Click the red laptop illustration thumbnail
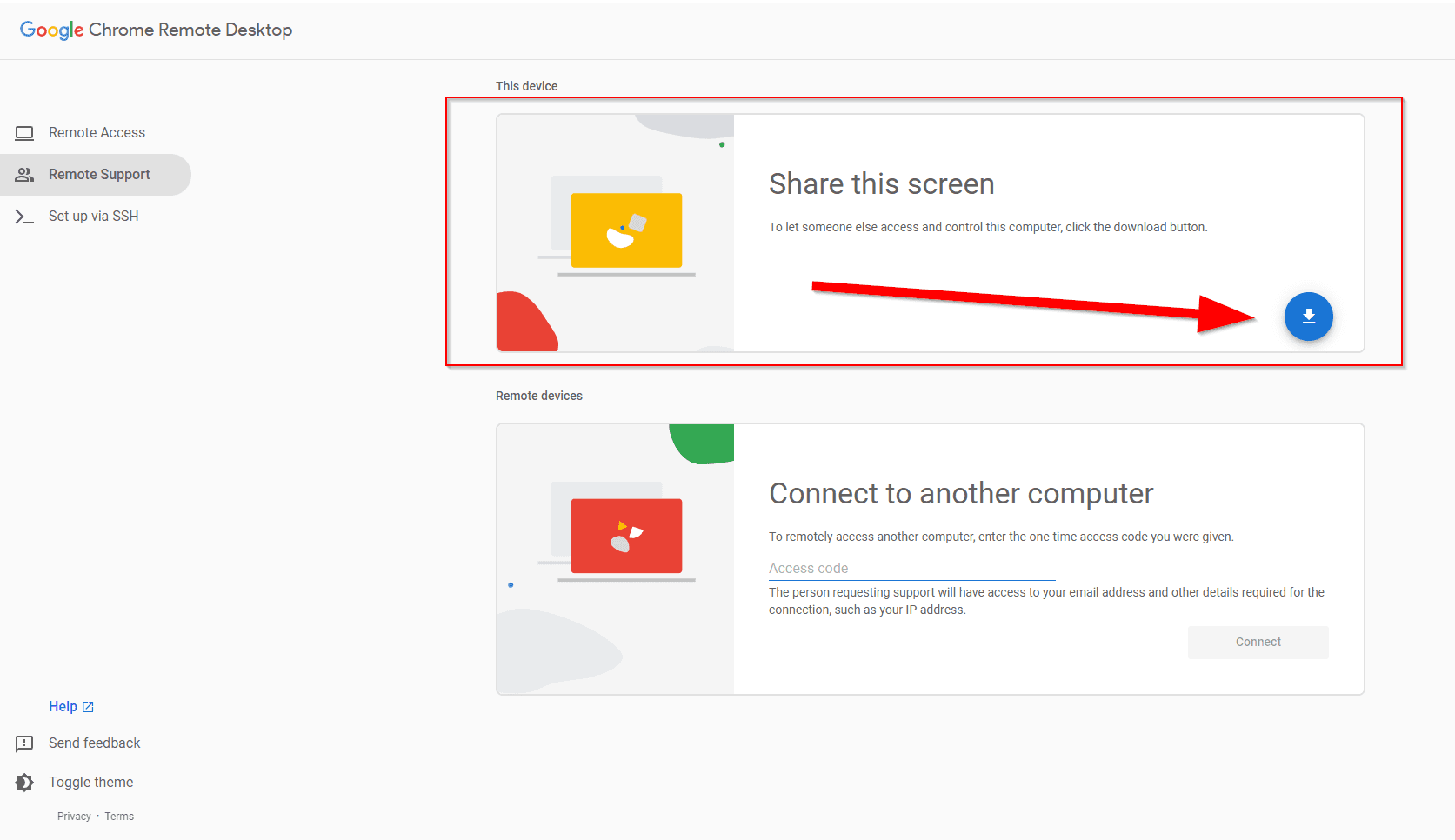This screenshot has width=1455, height=840. click(x=625, y=536)
